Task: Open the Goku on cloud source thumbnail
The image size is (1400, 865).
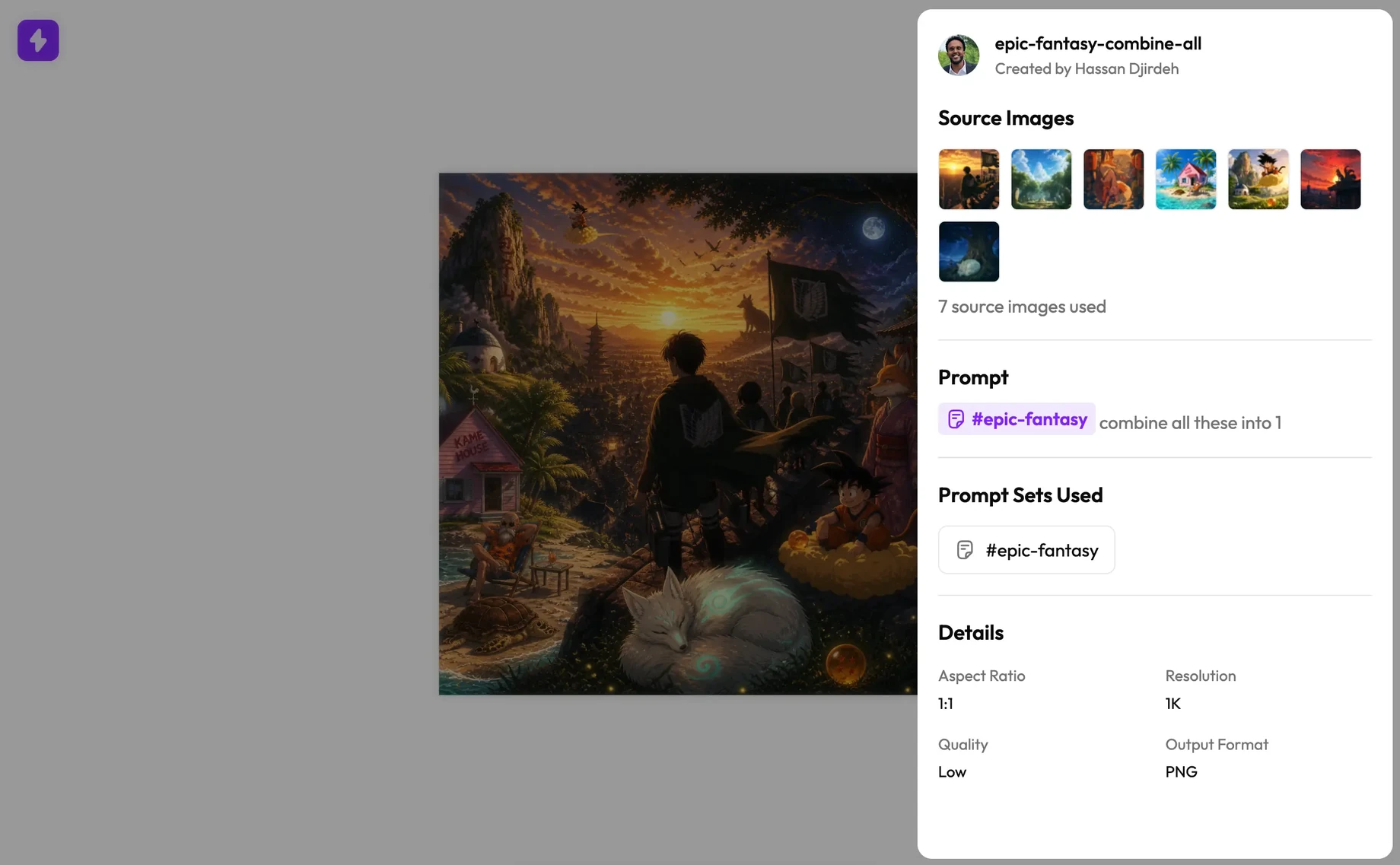Action: (1258, 179)
